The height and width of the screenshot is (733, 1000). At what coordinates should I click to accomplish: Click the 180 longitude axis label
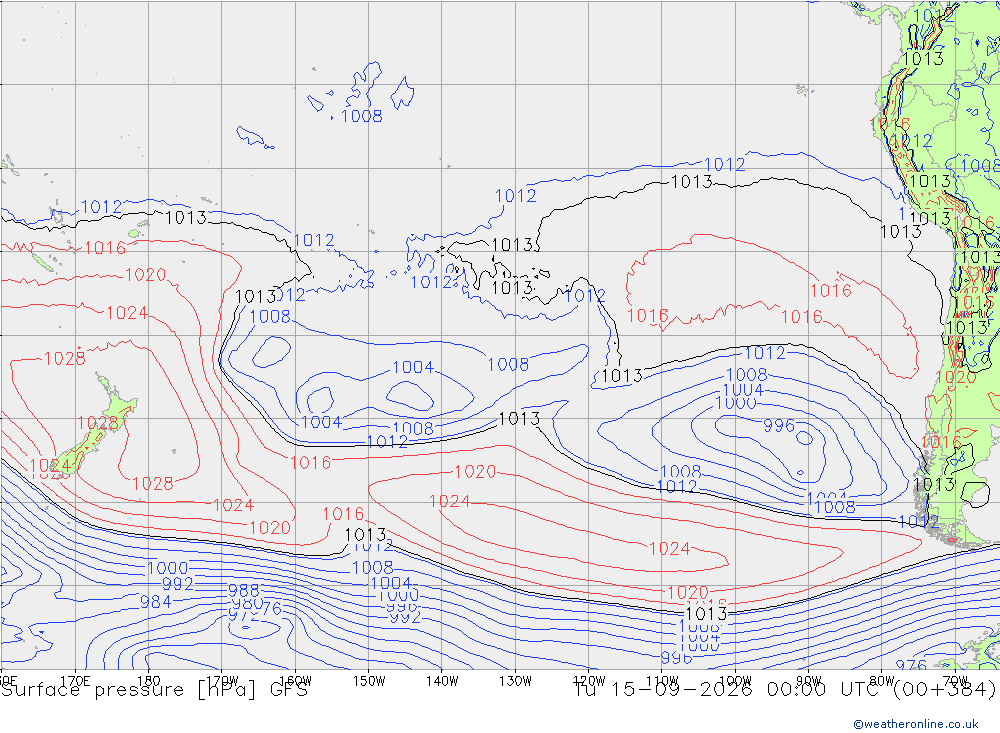149,681
